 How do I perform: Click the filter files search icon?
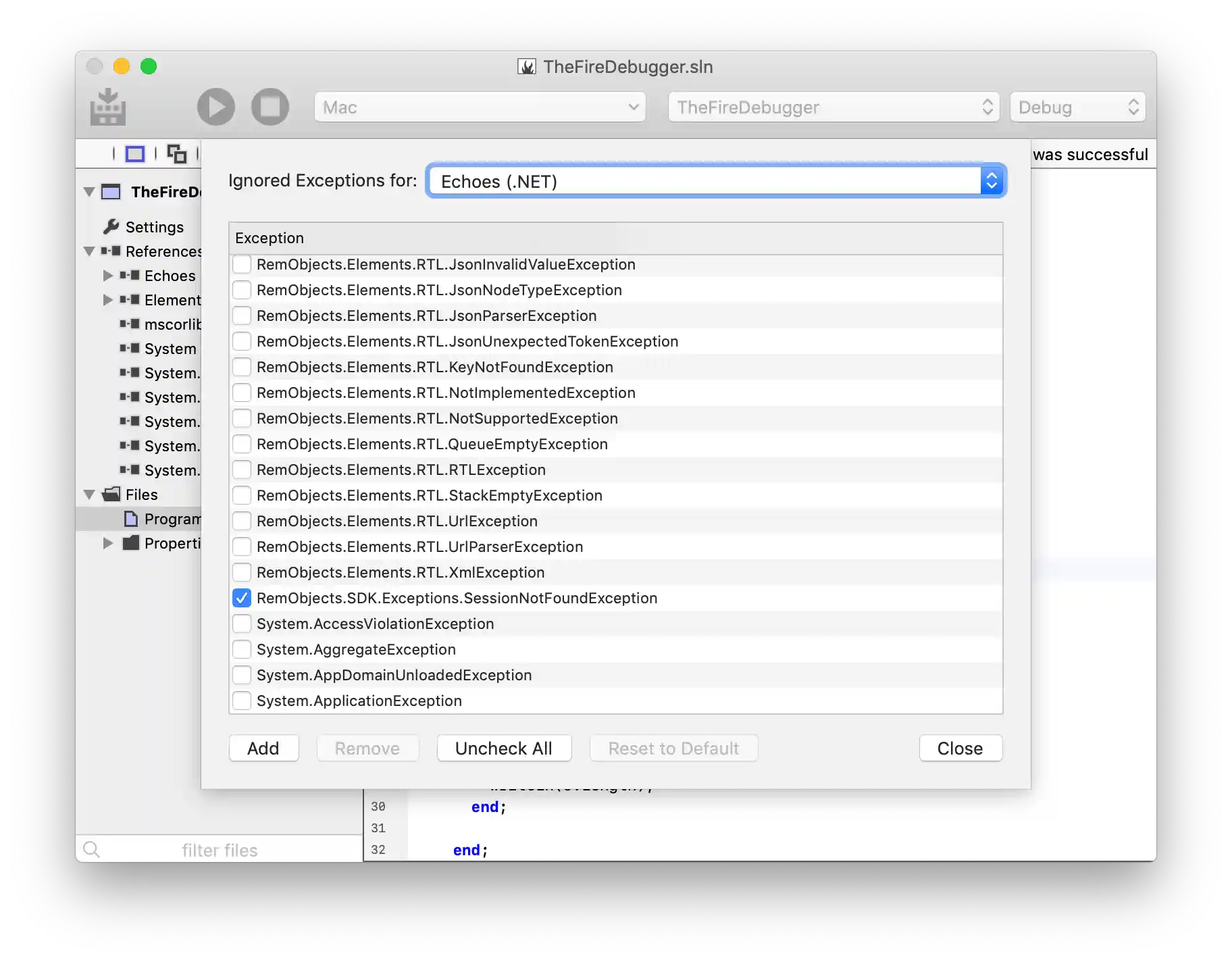click(x=92, y=849)
